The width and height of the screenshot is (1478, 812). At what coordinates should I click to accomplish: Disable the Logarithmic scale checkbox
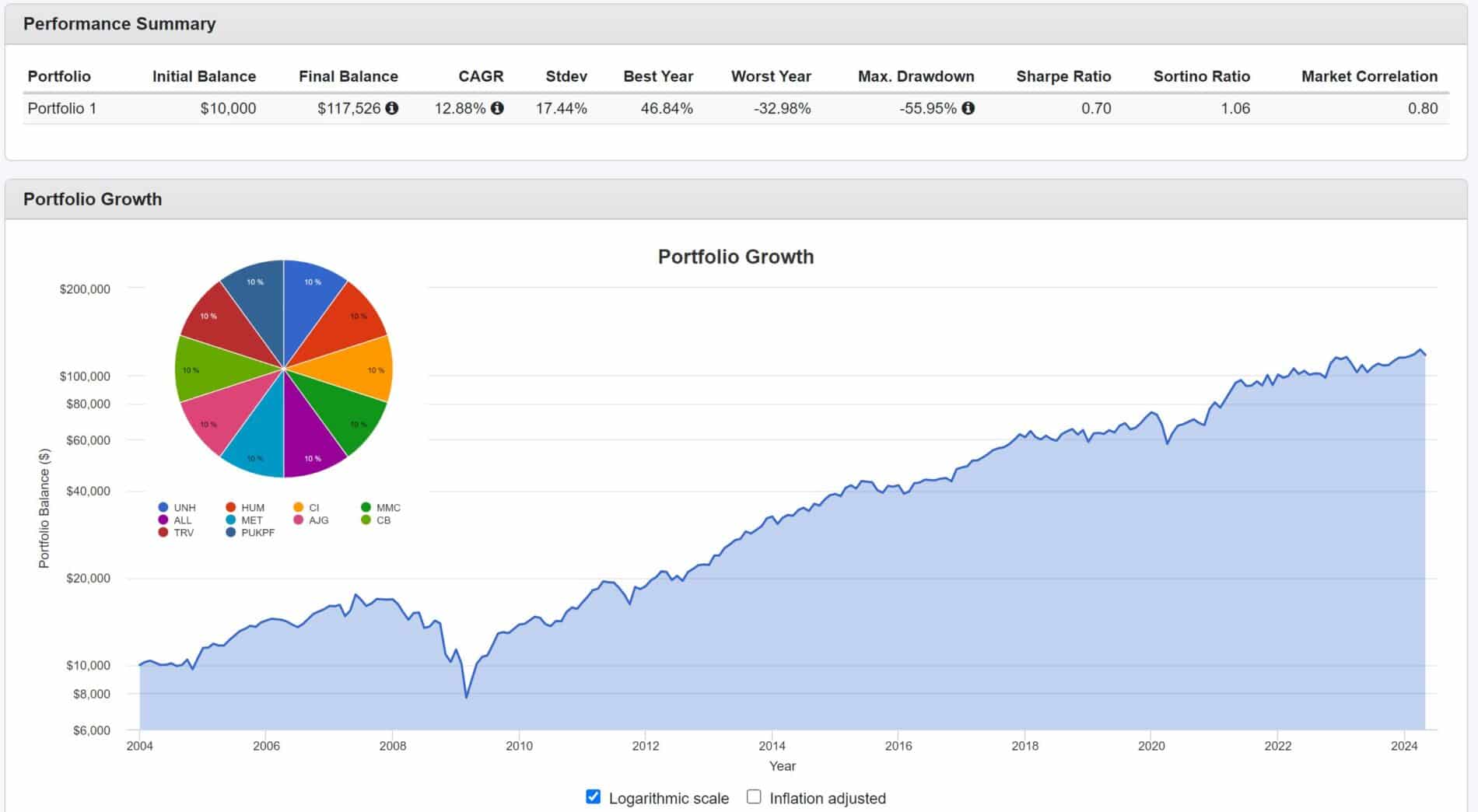(593, 796)
